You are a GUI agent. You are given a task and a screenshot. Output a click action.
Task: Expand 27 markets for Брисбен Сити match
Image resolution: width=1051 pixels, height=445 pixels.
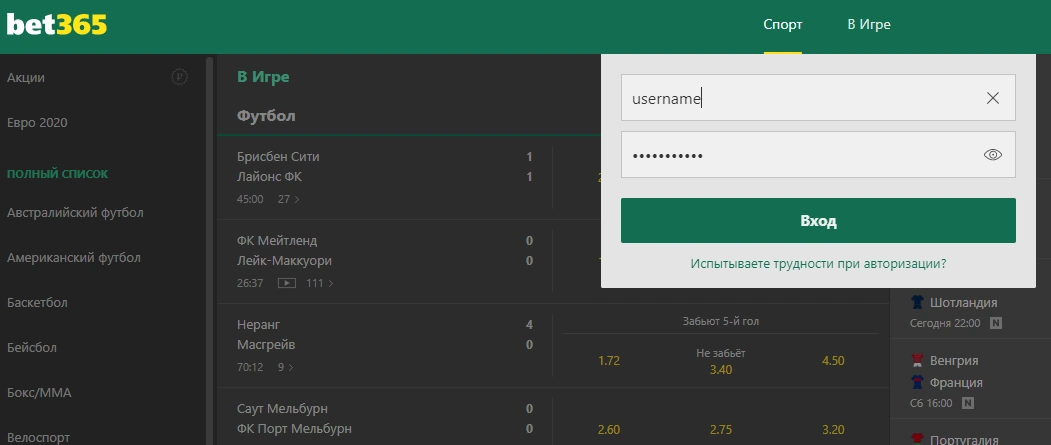289,199
